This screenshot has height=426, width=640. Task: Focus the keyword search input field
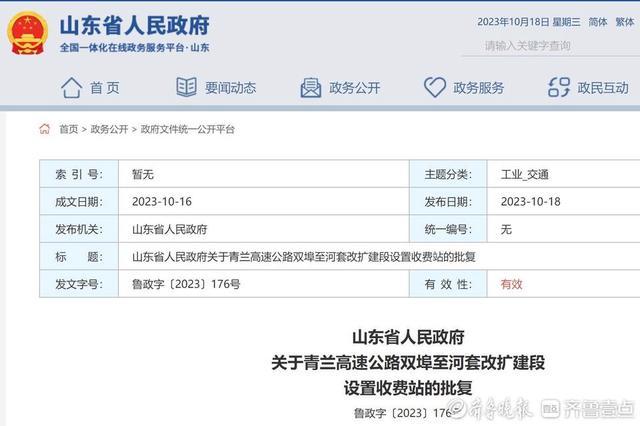(551, 46)
